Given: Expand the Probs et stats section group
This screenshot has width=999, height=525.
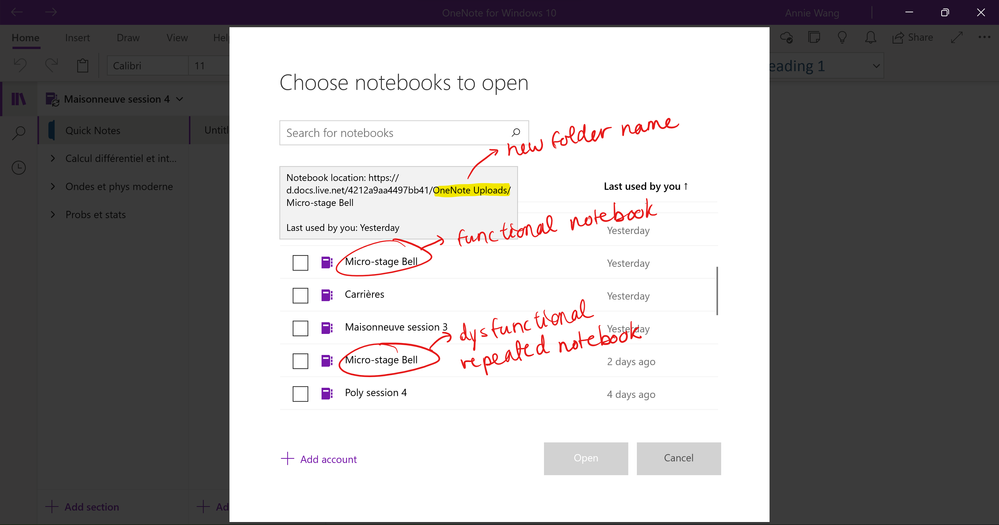Looking at the screenshot, I should (x=53, y=214).
